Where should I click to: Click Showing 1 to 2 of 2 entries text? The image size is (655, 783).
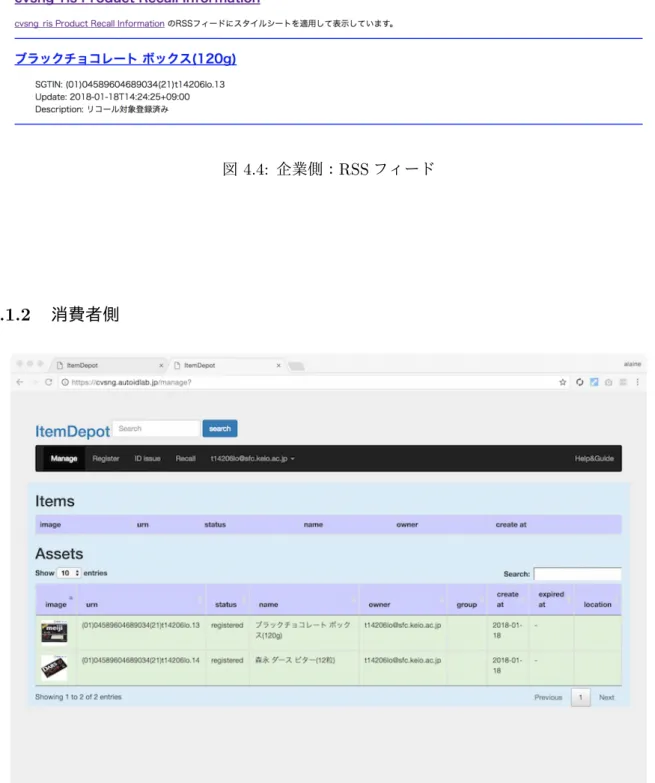point(78,697)
